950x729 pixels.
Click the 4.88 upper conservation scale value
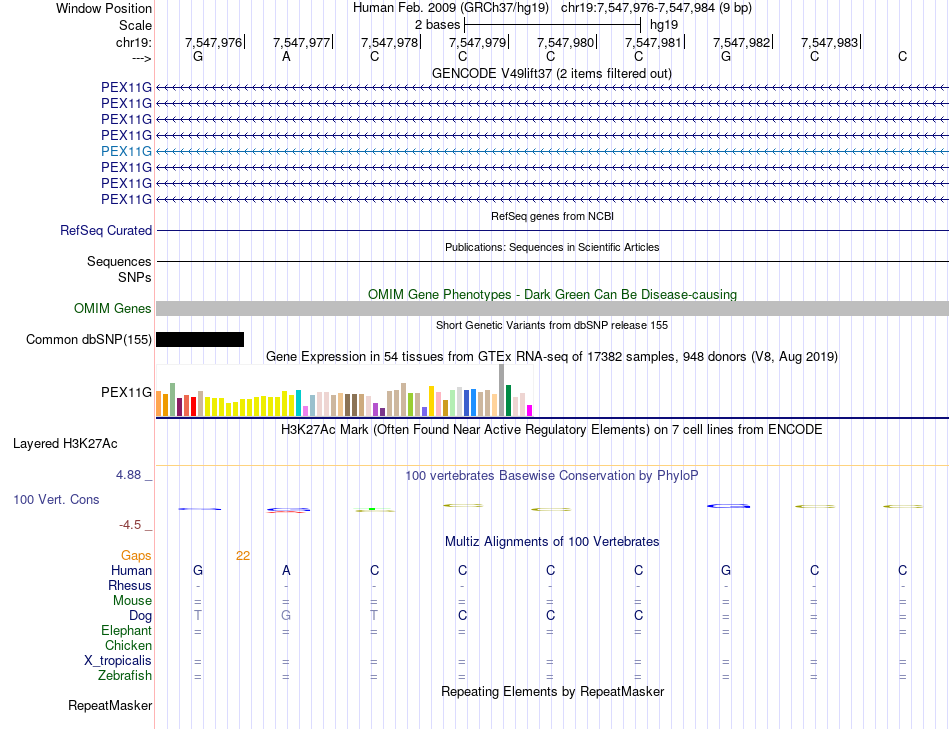(x=128, y=475)
